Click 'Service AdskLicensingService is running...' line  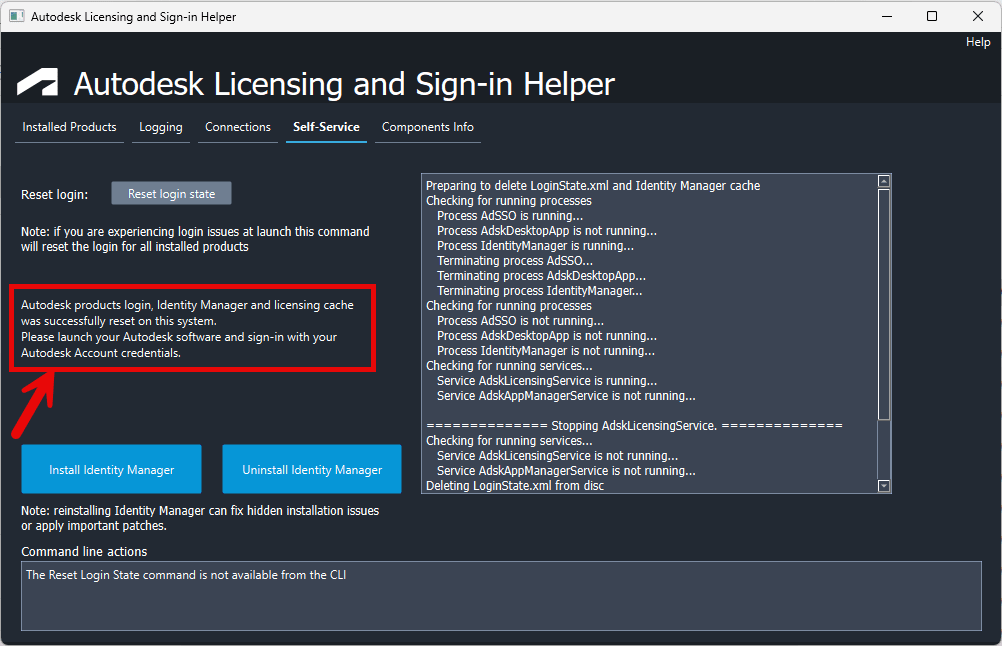click(x=546, y=381)
